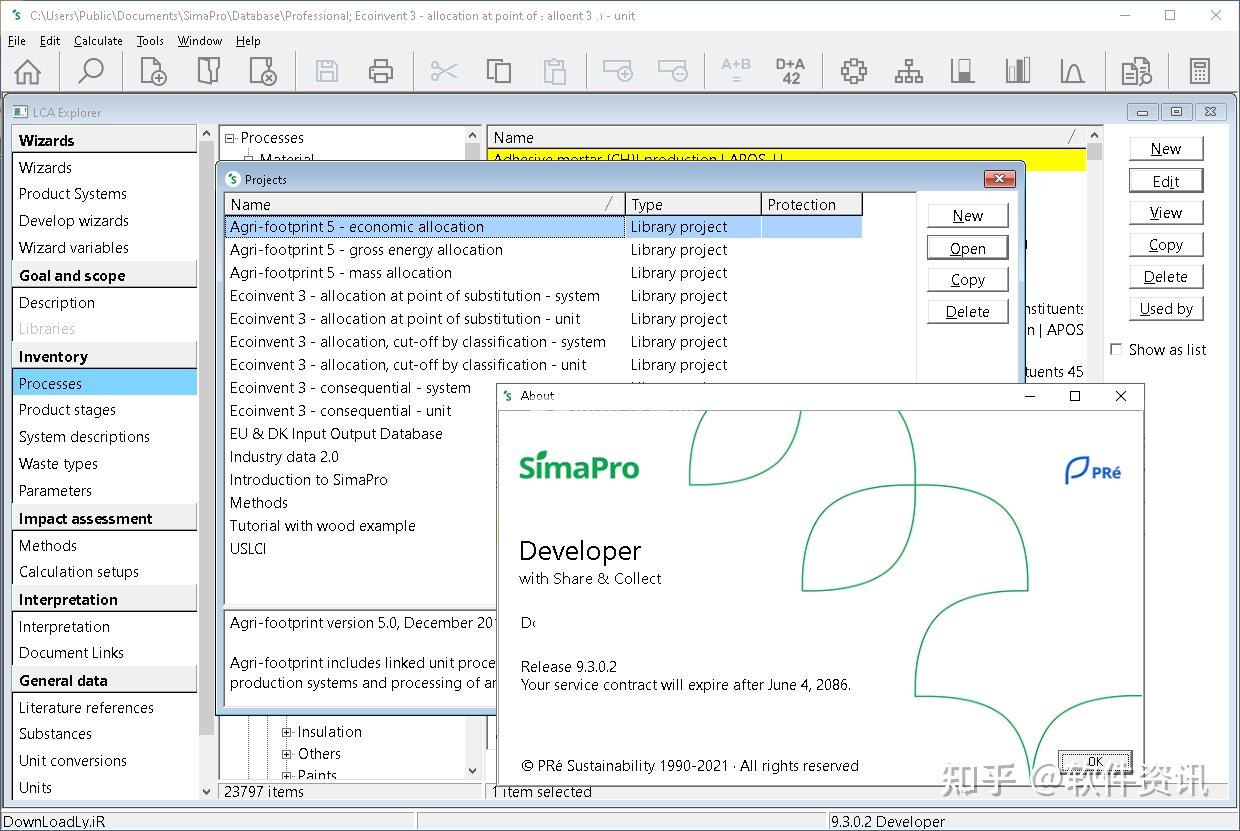The height and width of the screenshot is (831, 1240).
Task: Open the Calculate menu
Action: click(97, 41)
